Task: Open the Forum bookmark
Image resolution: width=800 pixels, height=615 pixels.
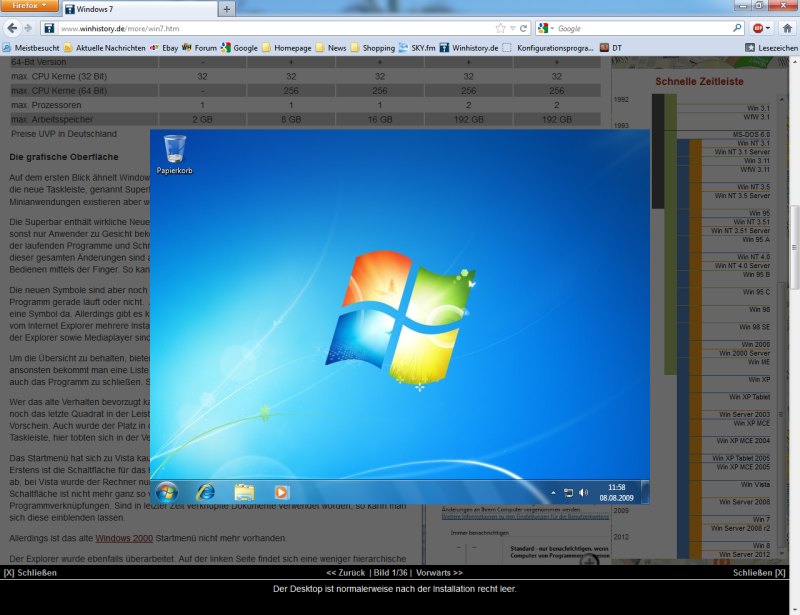Action: [199, 48]
